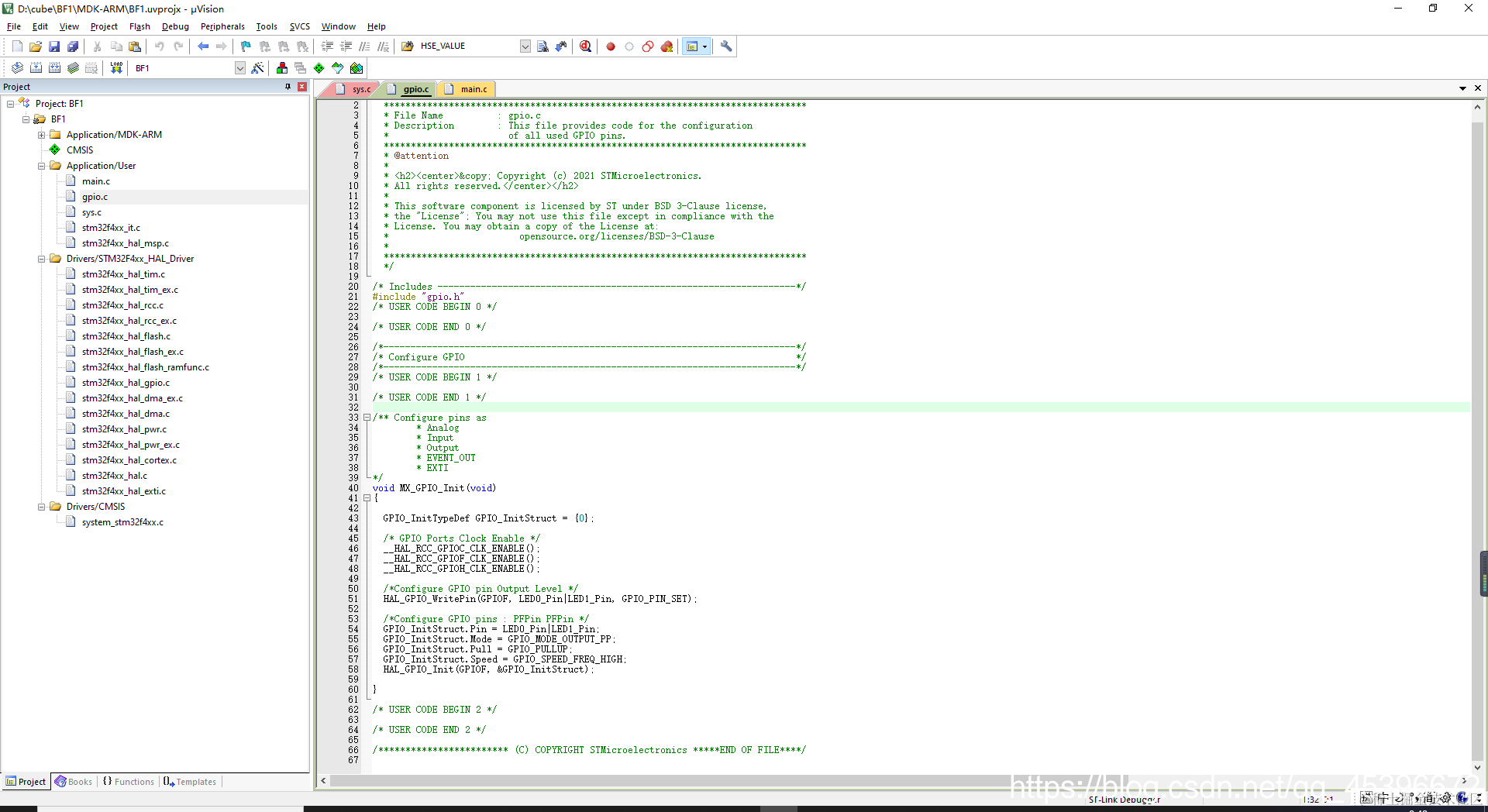Click the HSE_VALUE search input field
1488x812 pixels.
467,46
